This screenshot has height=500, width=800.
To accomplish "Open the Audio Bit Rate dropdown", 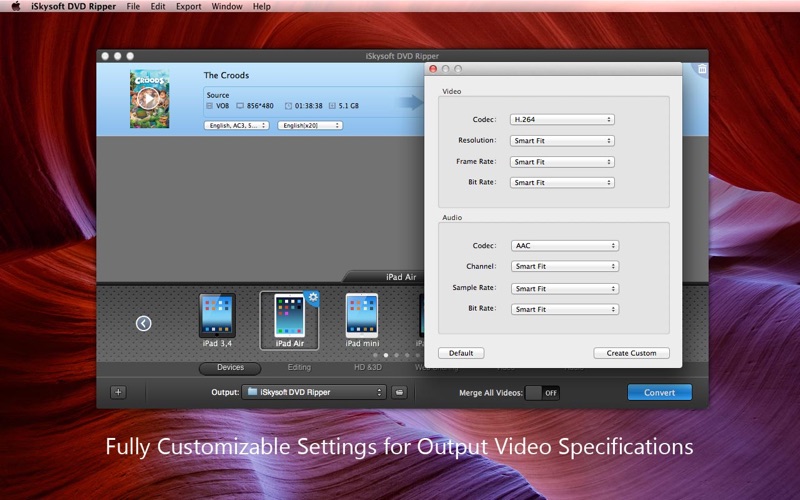I will (x=565, y=309).
